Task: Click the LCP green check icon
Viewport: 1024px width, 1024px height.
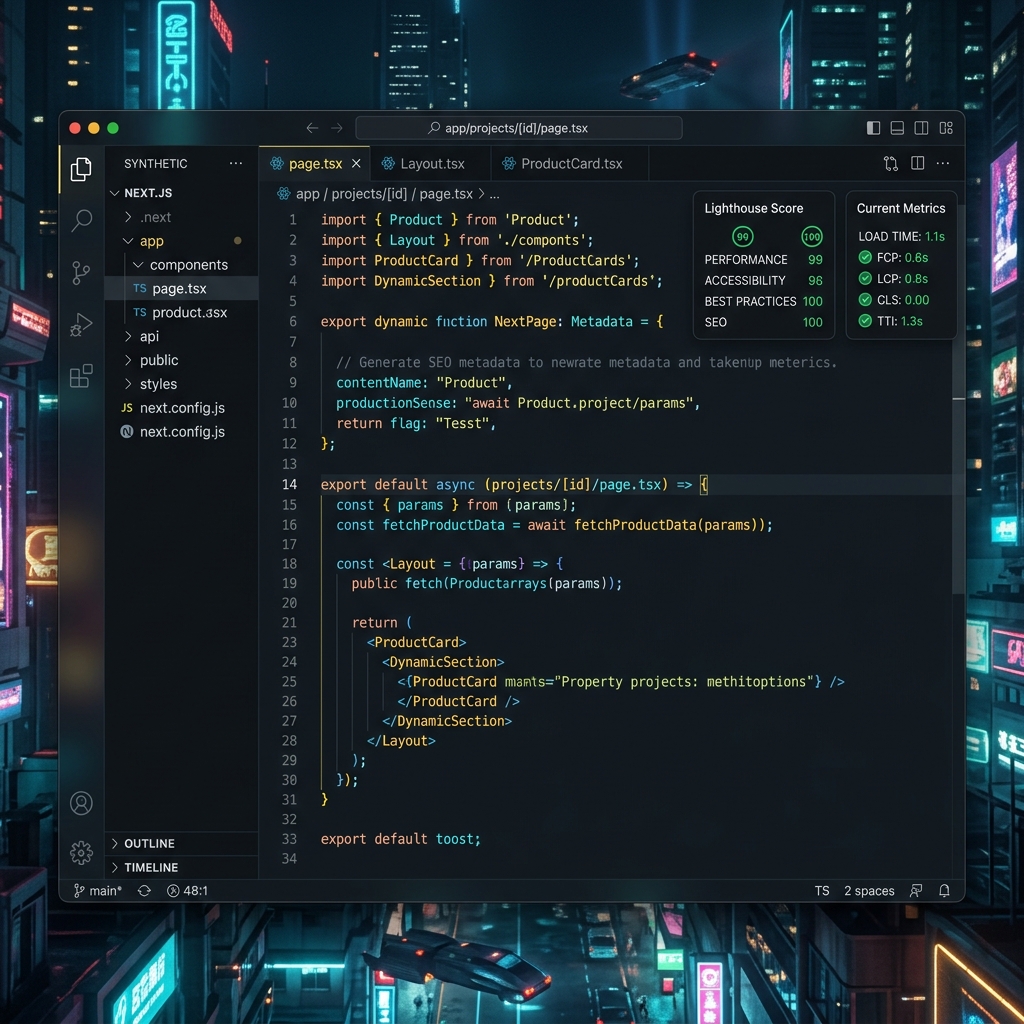Action: click(x=865, y=279)
